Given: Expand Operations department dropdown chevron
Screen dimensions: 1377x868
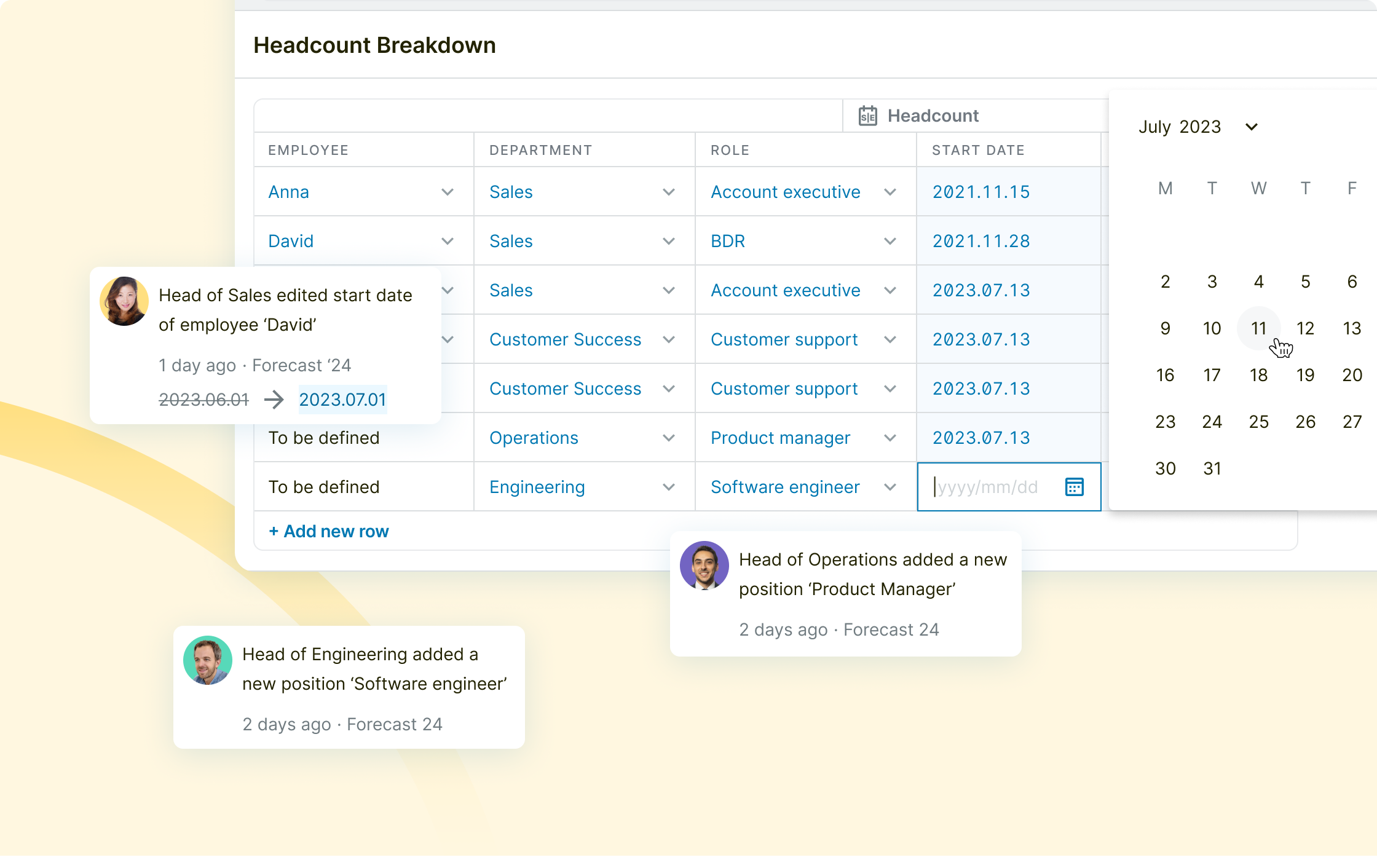Looking at the screenshot, I should (x=669, y=438).
